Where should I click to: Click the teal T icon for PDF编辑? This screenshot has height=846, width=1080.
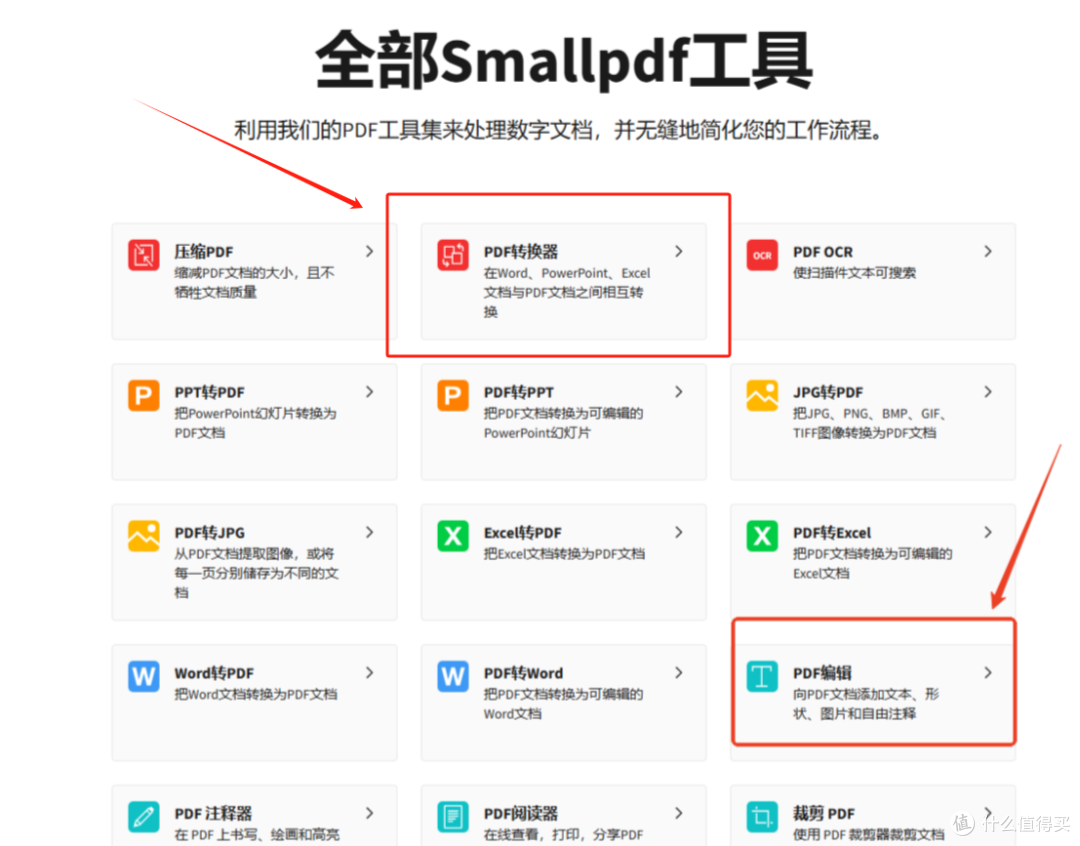762,677
